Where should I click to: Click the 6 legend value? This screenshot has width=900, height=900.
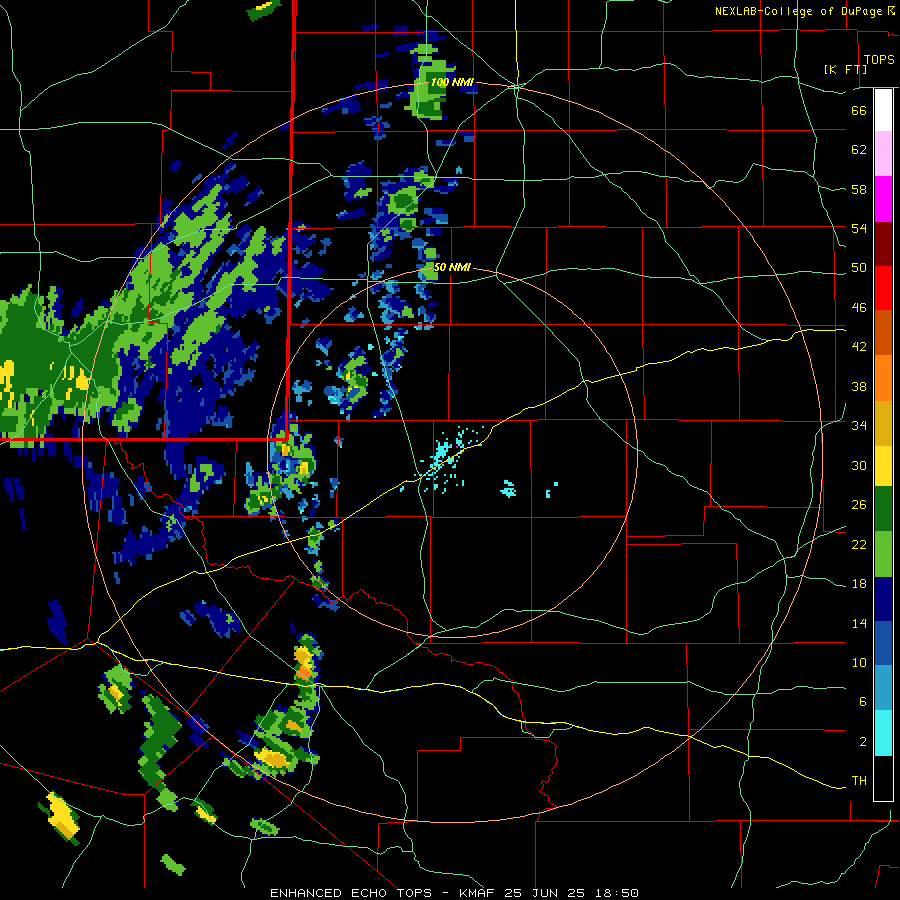point(863,702)
